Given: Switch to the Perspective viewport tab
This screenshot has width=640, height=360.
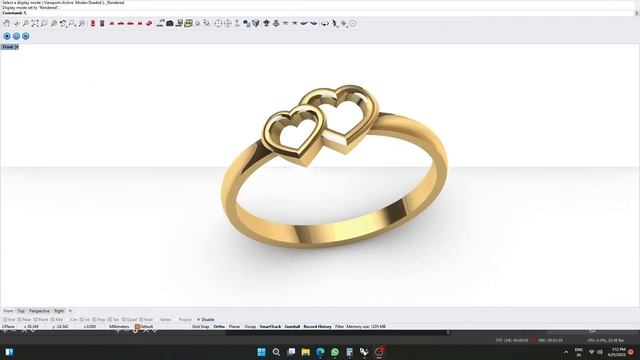Looking at the screenshot, I should pyautogui.click(x=39, y=311).
